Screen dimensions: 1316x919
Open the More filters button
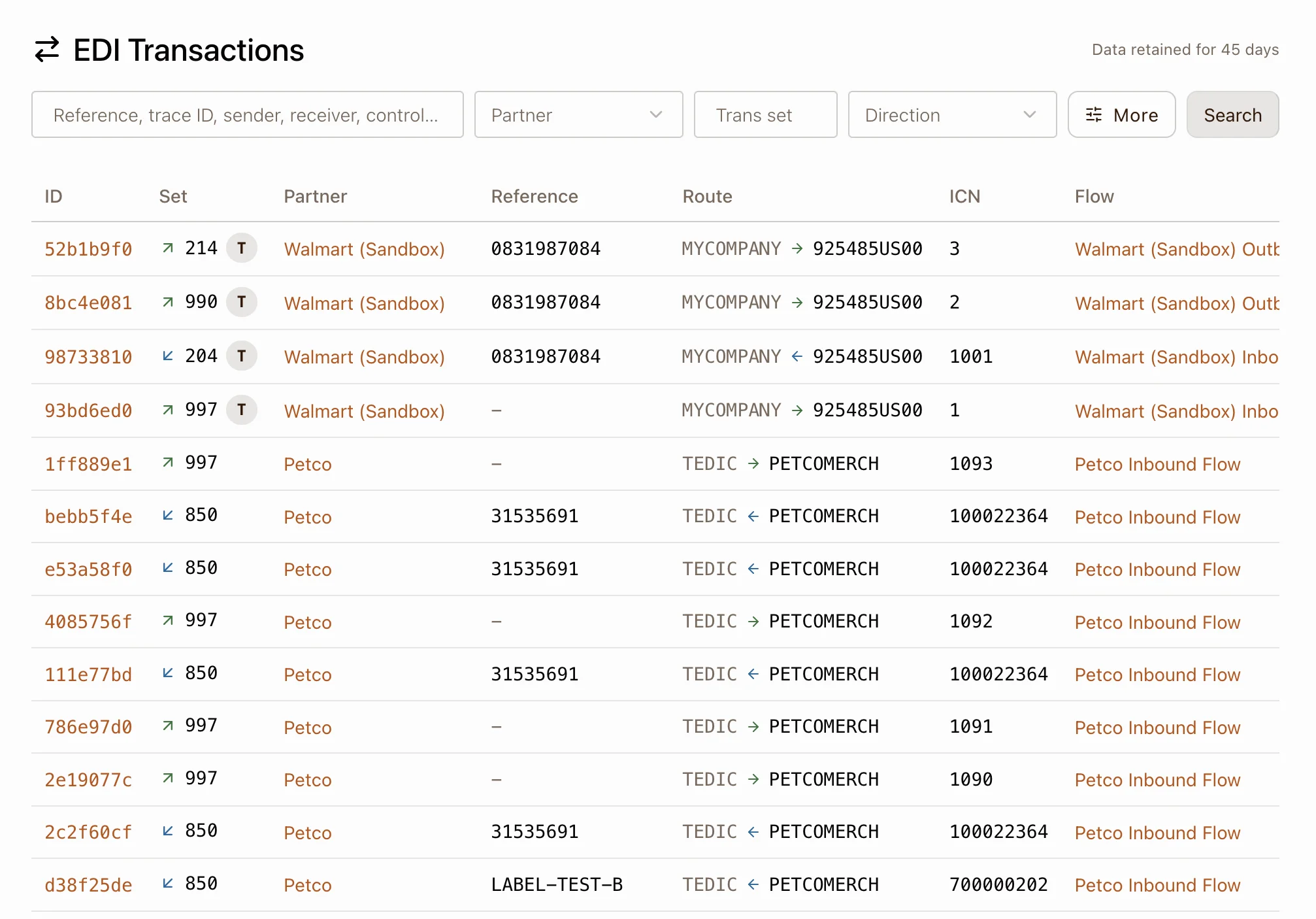[1121, 115]
